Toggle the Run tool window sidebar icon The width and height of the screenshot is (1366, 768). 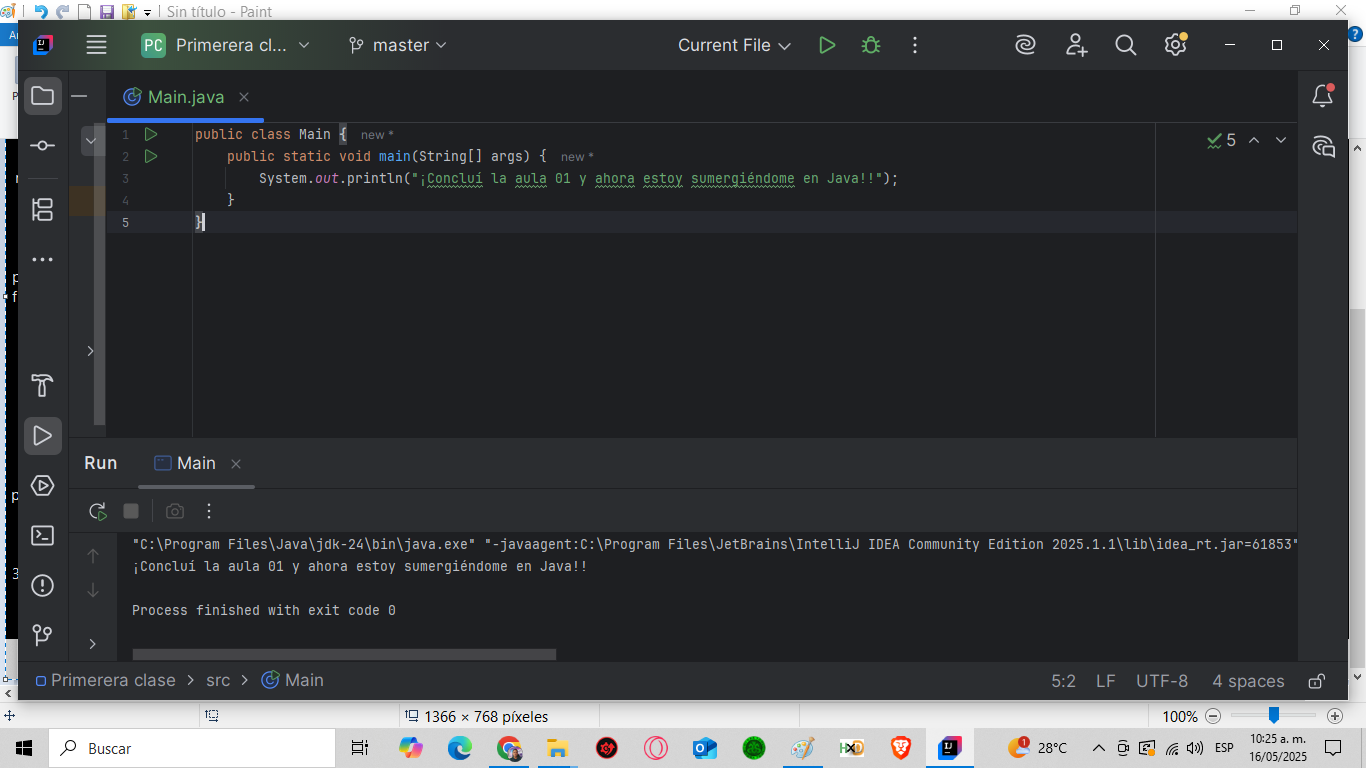[42, 436]
